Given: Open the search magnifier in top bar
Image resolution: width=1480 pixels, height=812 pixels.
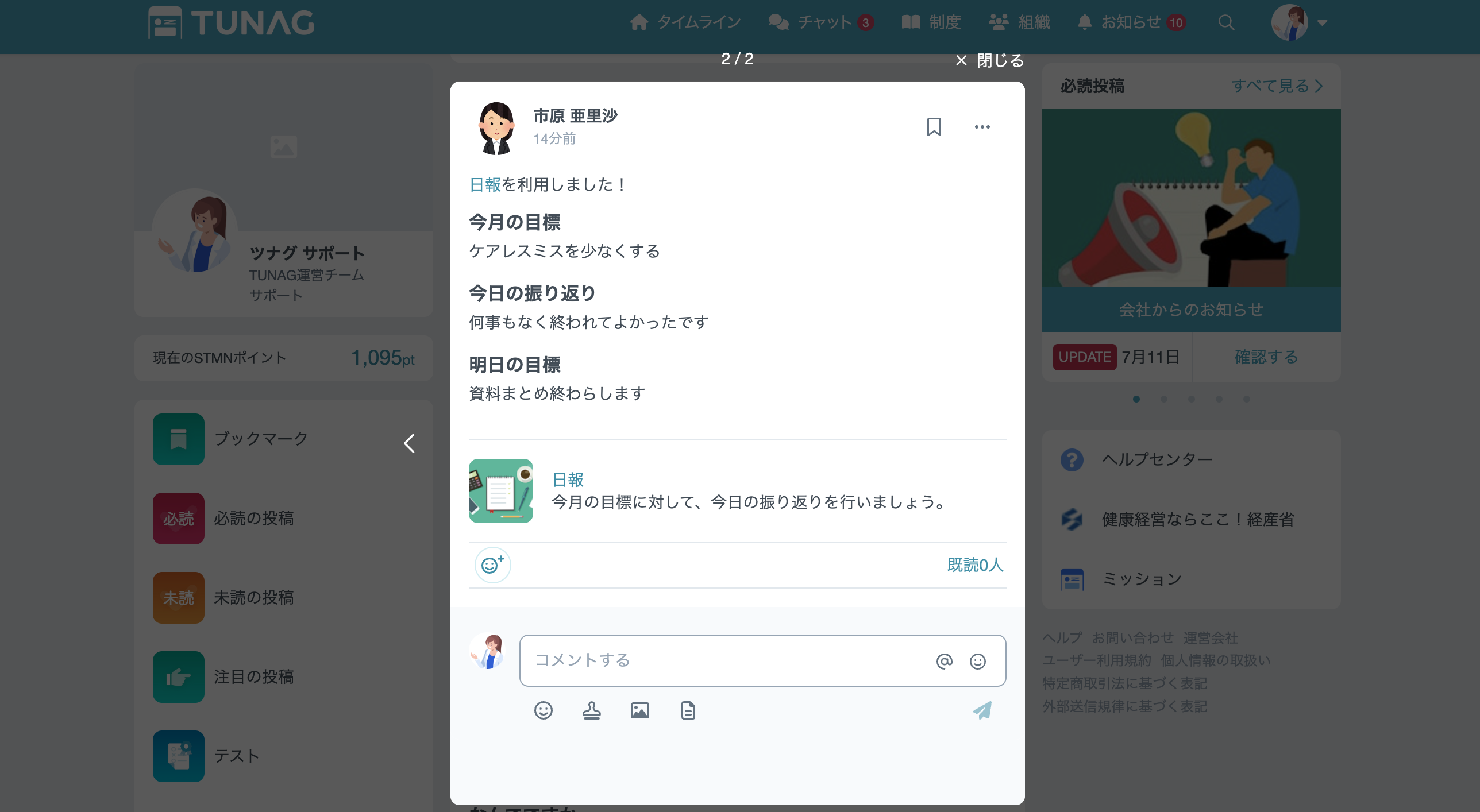Looking at the screenshot, I should [x=1226, y=22].
